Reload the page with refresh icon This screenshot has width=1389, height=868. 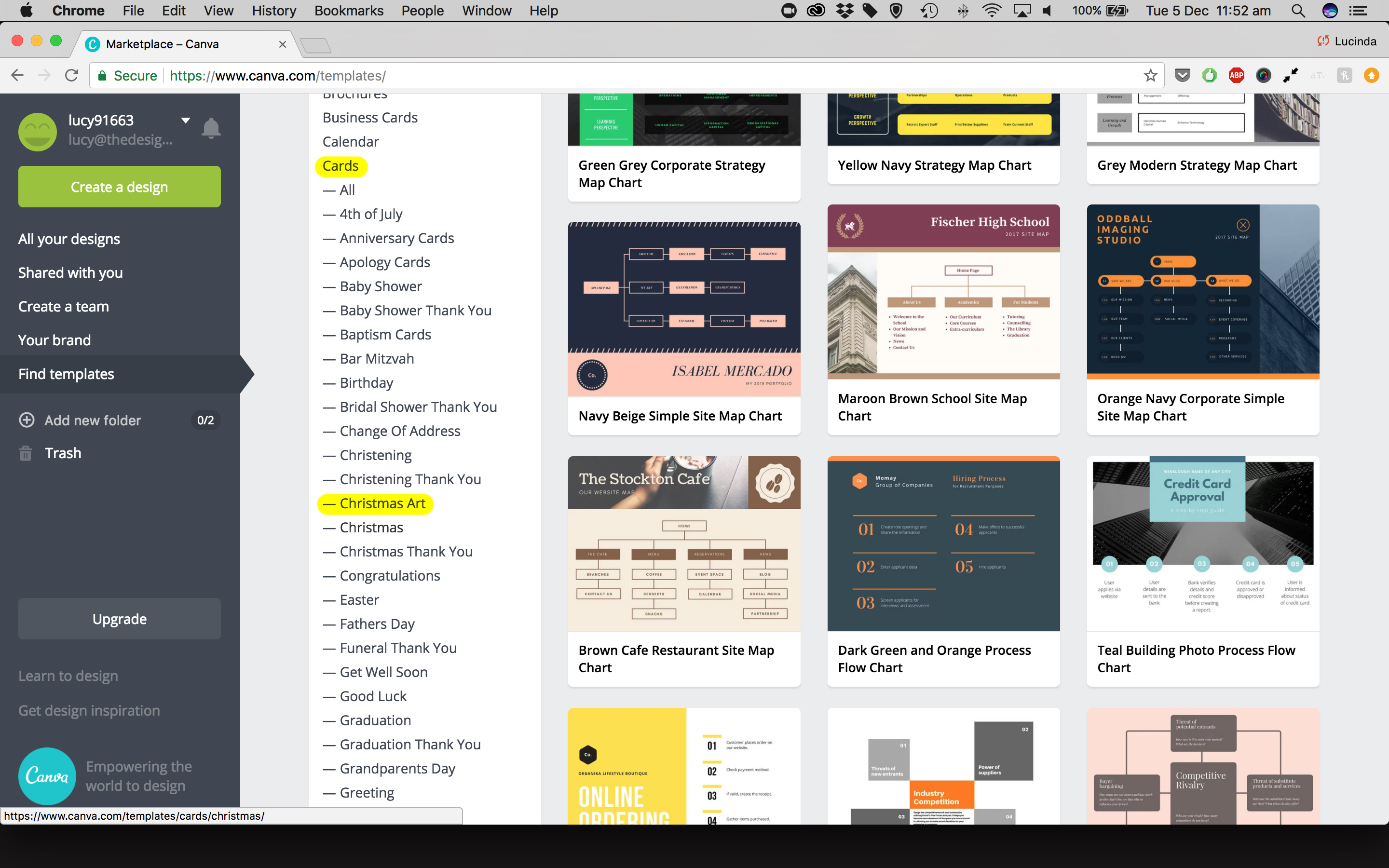[71, 75]
